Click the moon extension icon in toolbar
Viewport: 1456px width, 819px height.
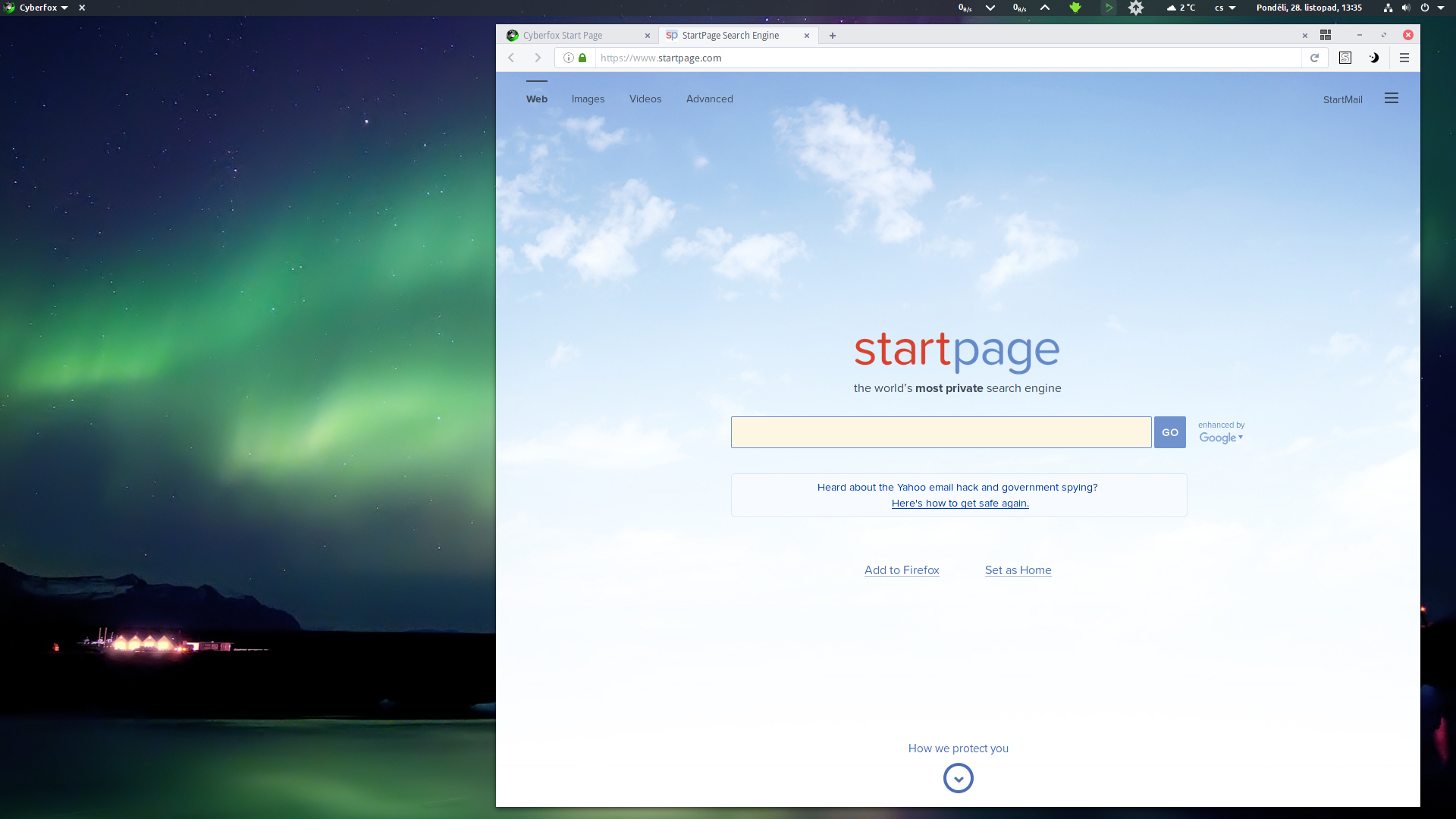[x=1373, y=58]
